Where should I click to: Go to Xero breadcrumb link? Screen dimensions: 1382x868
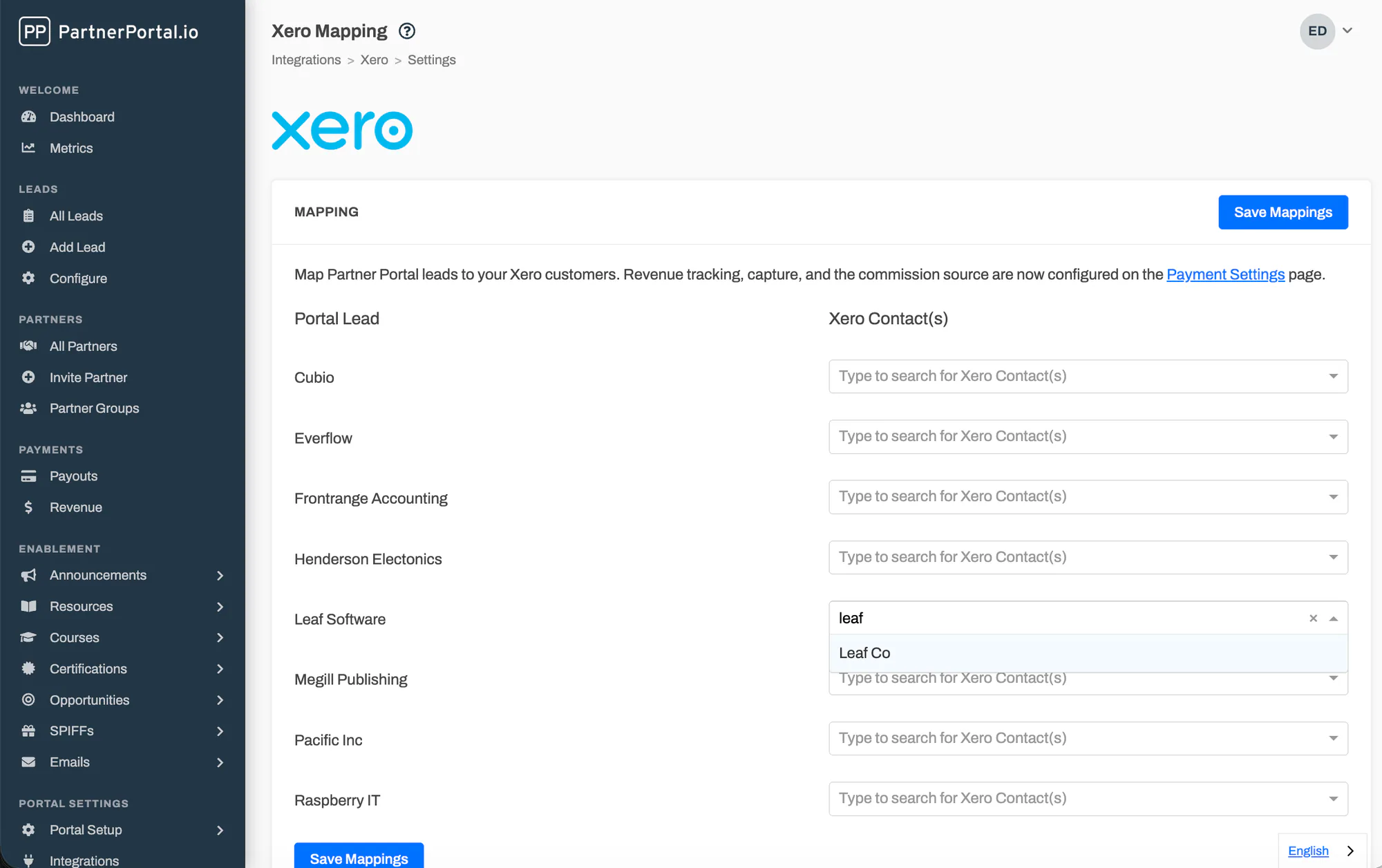click(x=374, y=60)
